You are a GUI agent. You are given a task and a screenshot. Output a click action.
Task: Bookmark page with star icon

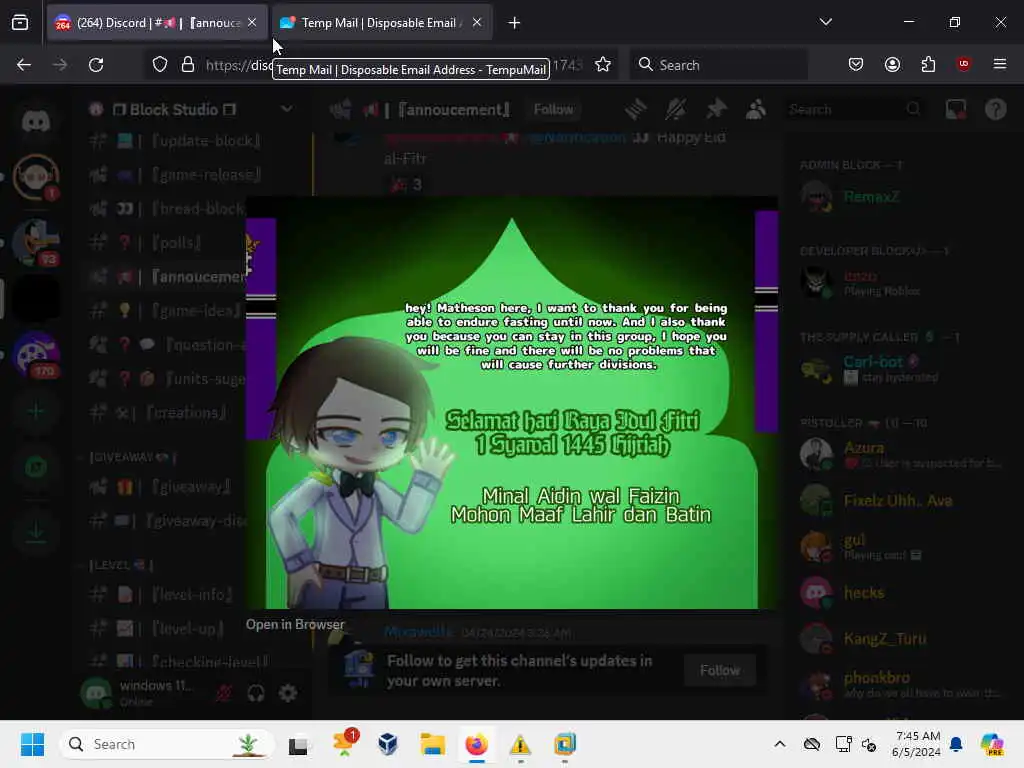603,65
